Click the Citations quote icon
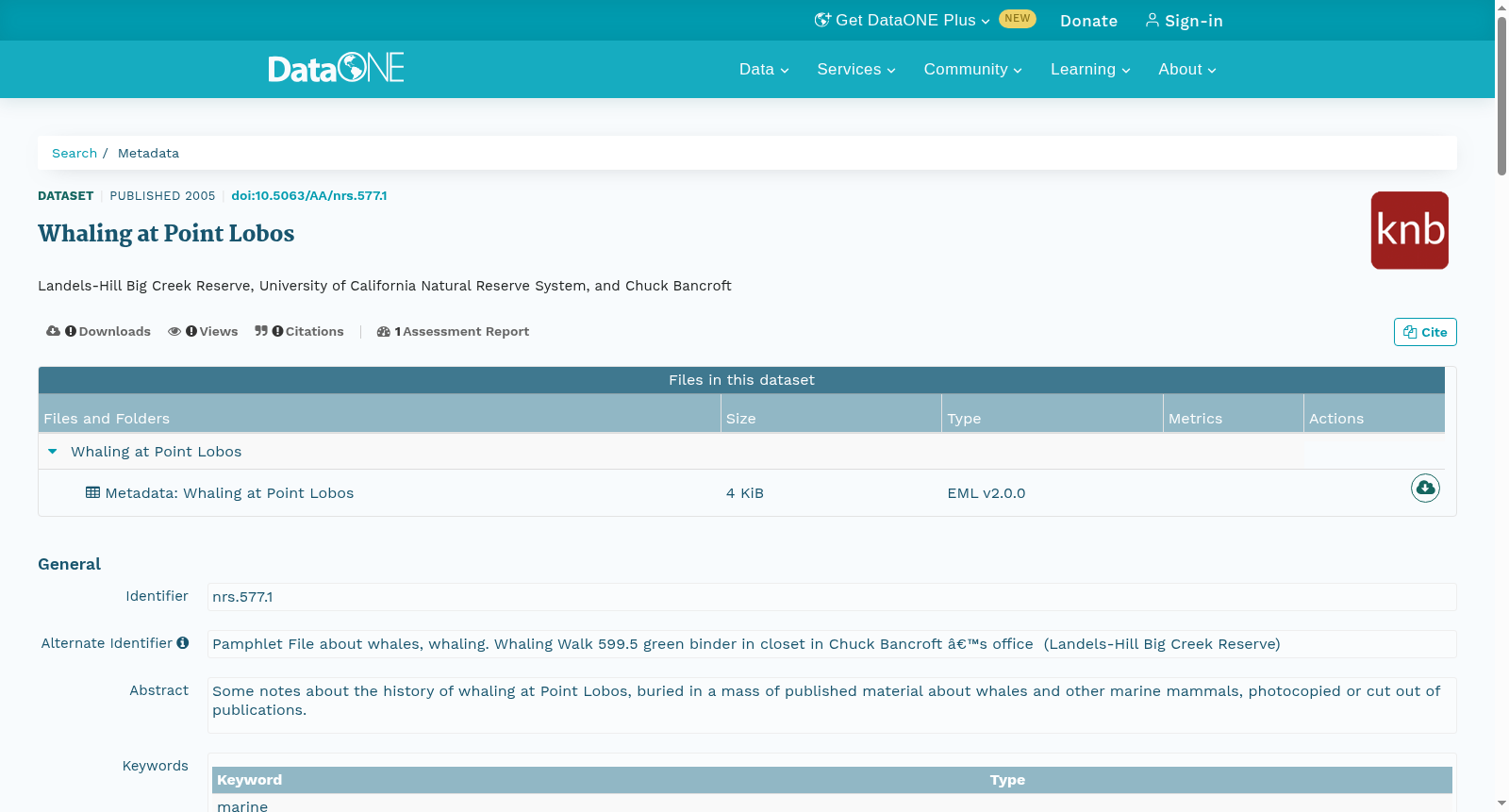The width and height of the screenshot is (1509, 812). (261, 331)
